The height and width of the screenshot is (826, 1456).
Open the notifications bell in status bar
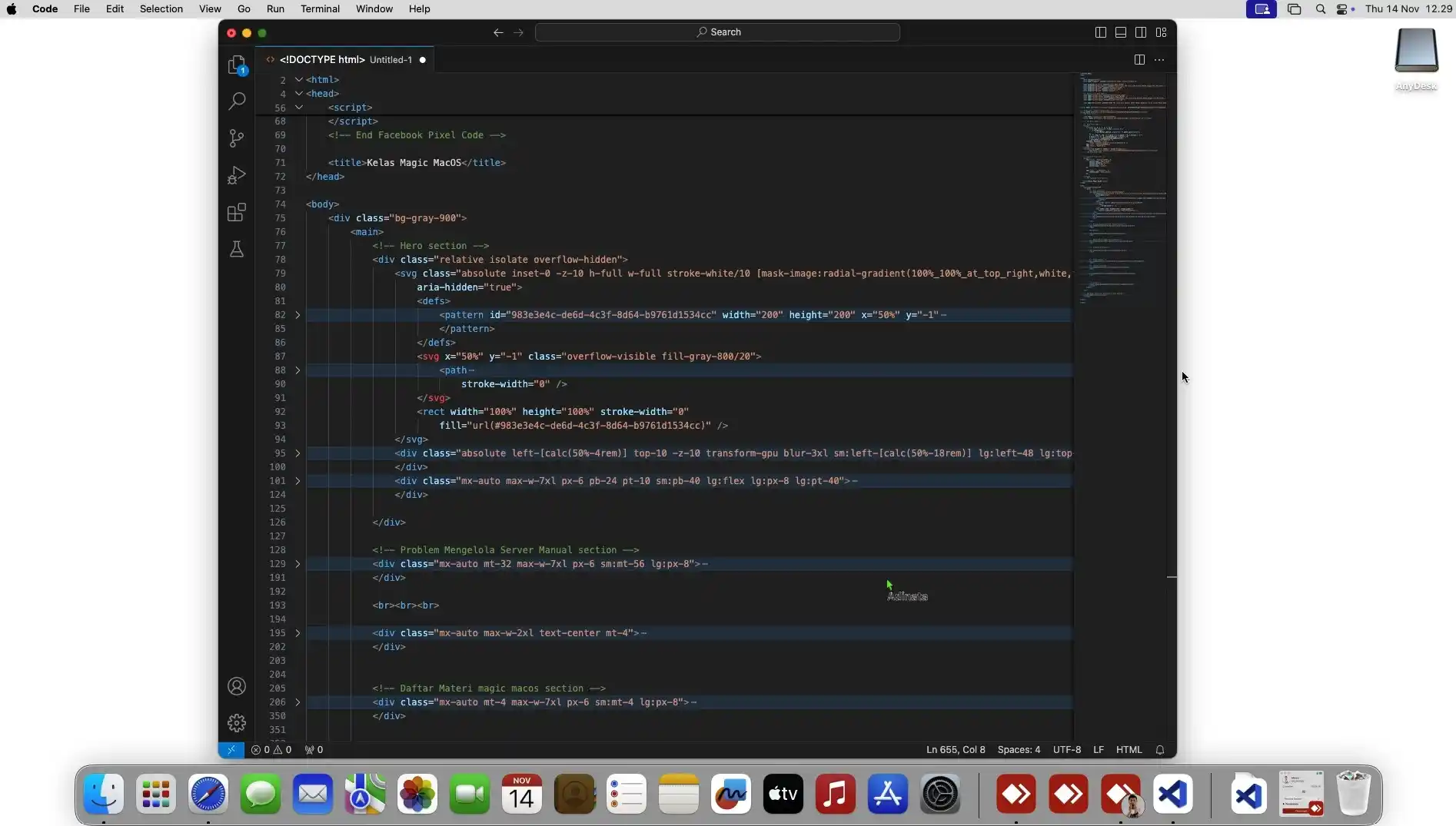[1160, 750]
